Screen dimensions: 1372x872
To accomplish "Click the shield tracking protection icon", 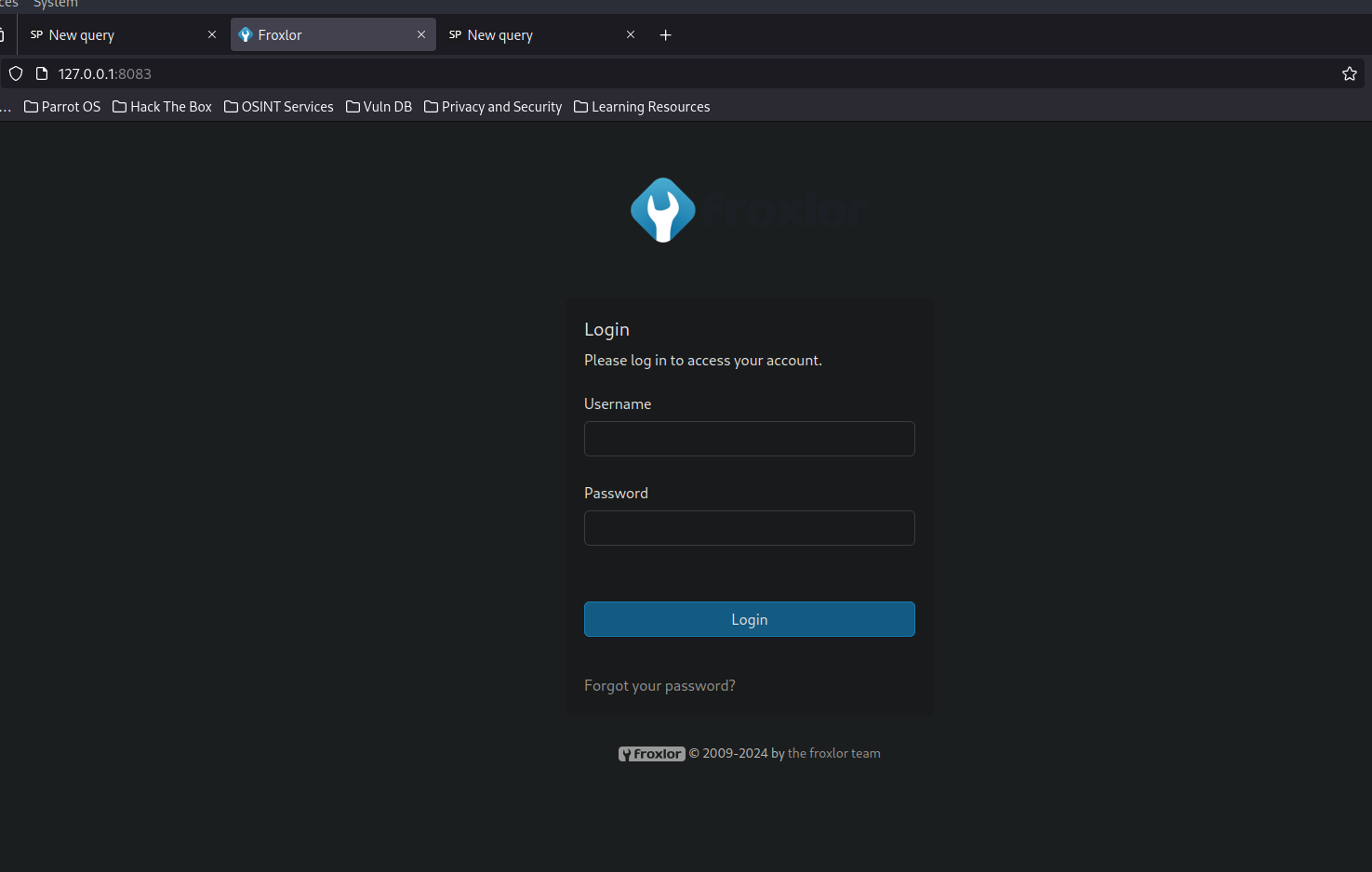I will pyautogui.click(x=16, y=73).
